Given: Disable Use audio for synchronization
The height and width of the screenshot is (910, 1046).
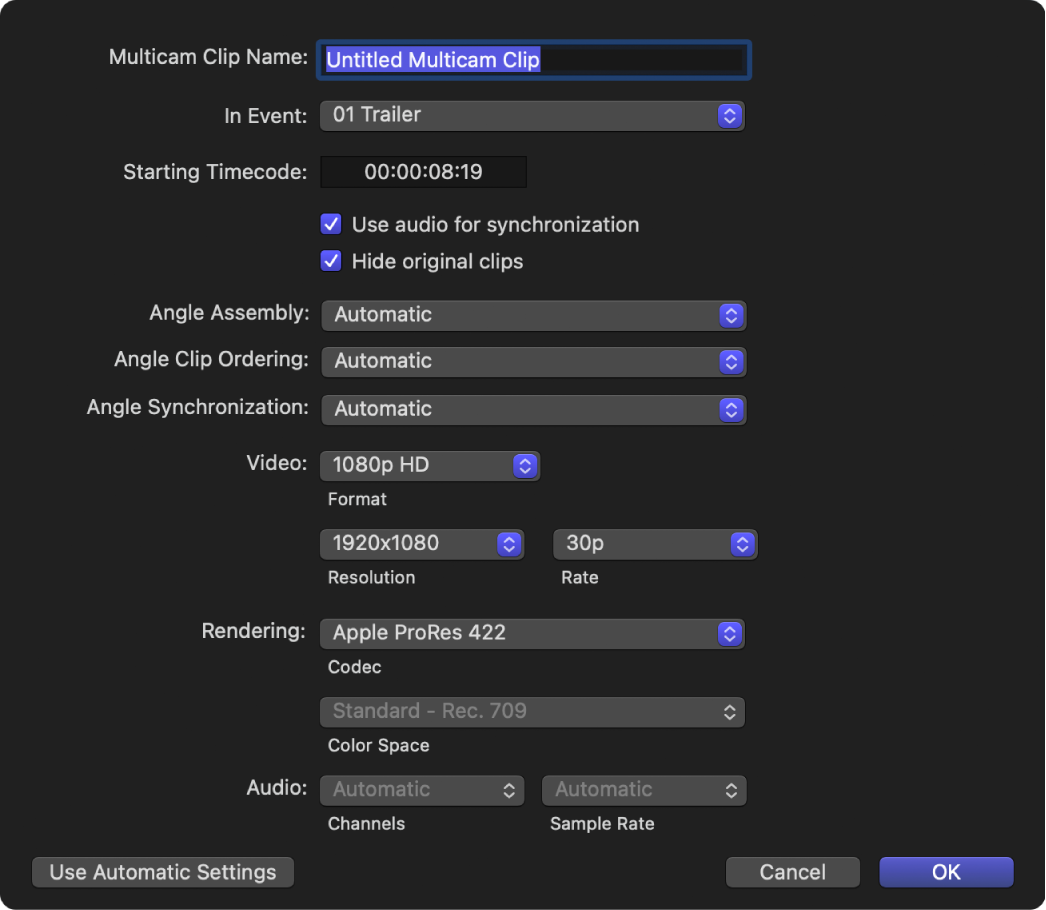Looking at the screenshot, I should (331, 224).
